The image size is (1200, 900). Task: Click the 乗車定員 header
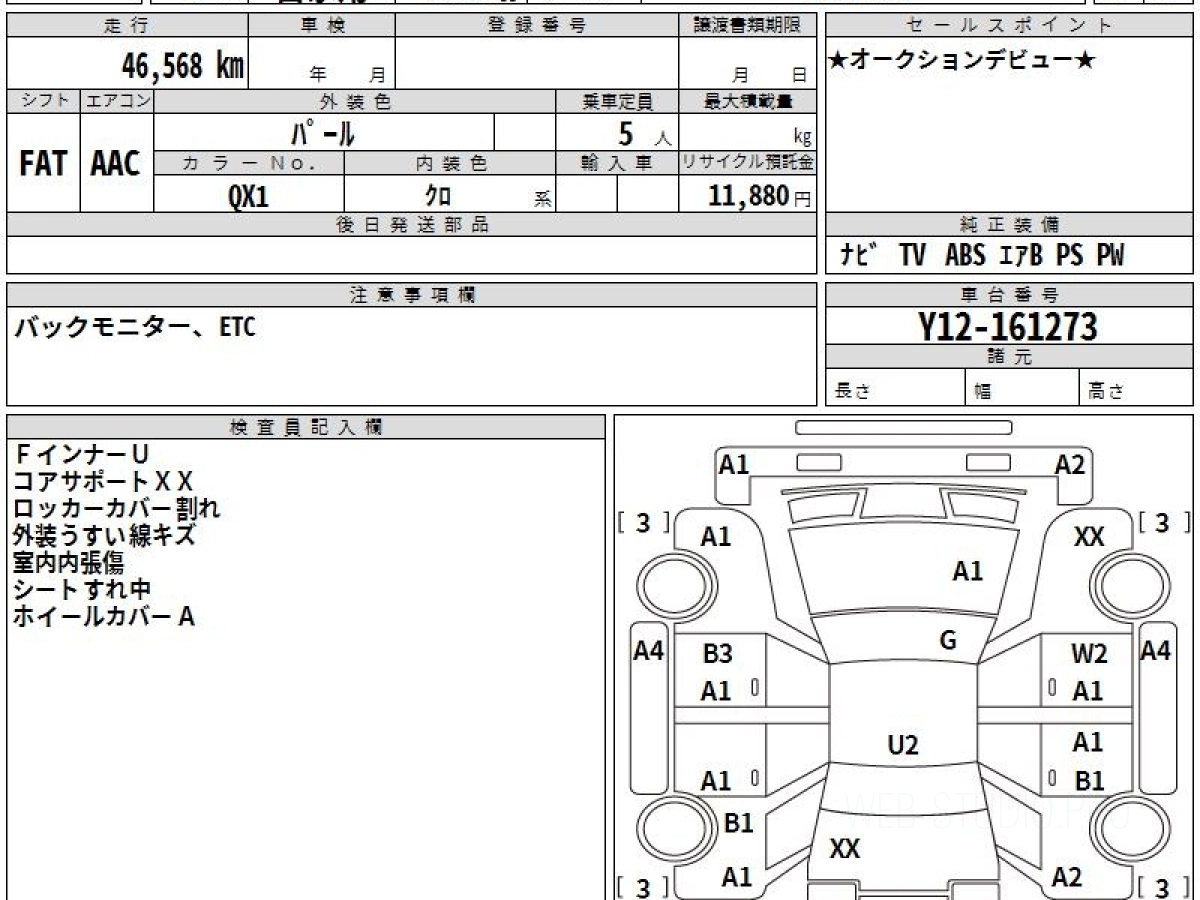pos(617,101)
